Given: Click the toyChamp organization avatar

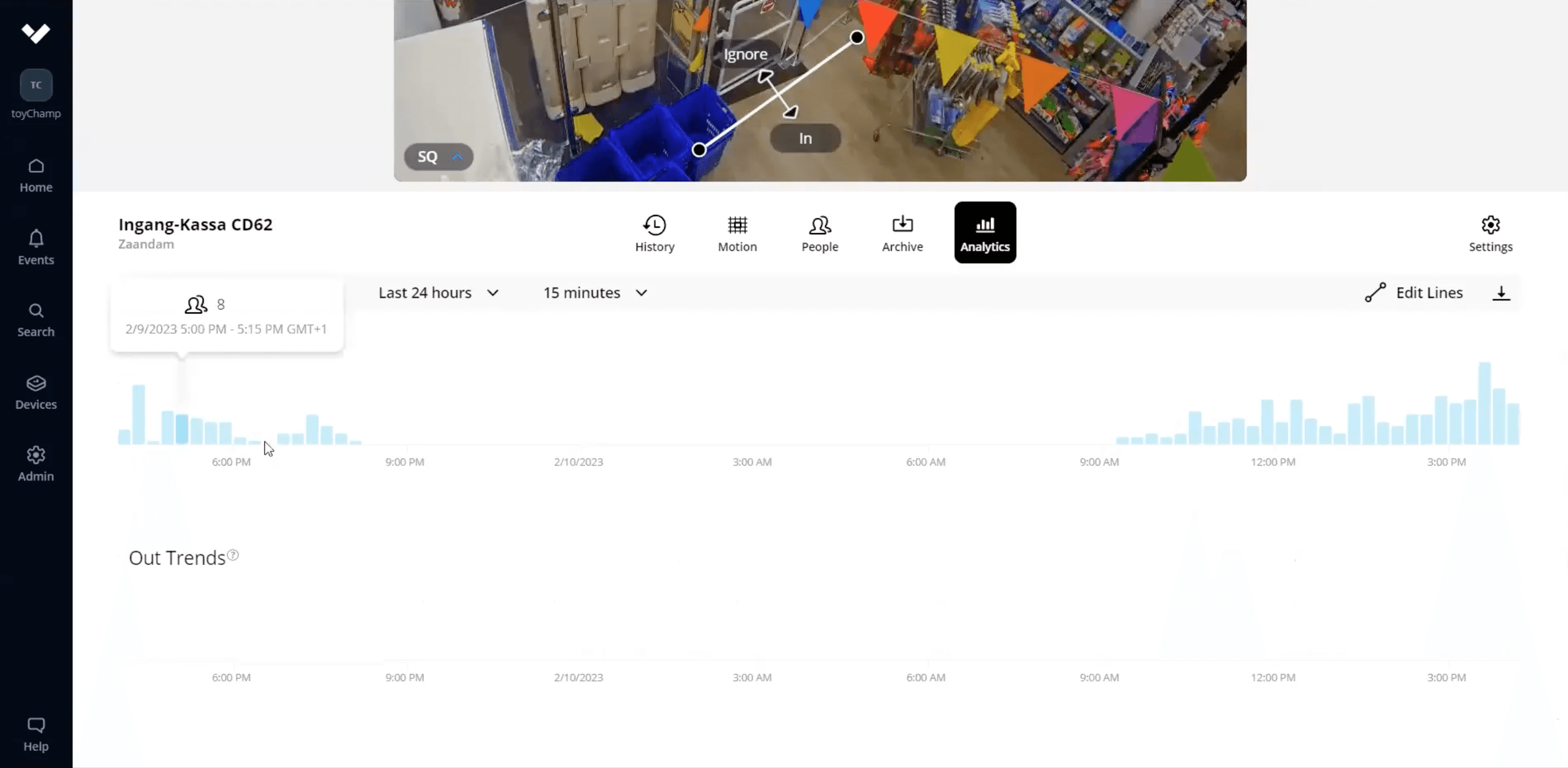Looking at the screenshot, I should click(36, 85).
